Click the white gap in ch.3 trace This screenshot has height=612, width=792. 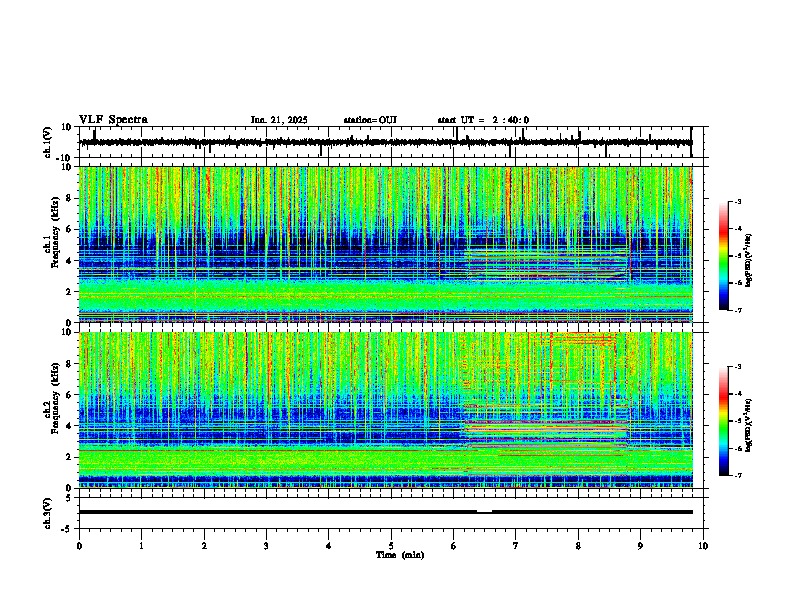click(x=484, y=511)
